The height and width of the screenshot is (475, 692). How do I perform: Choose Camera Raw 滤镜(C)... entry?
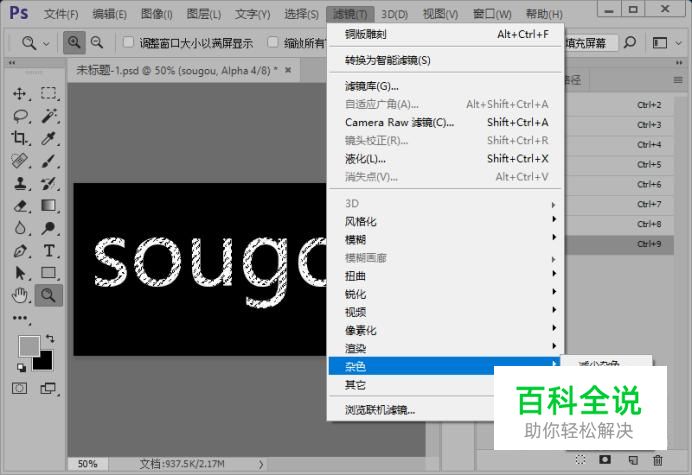(x=445, y=122)
